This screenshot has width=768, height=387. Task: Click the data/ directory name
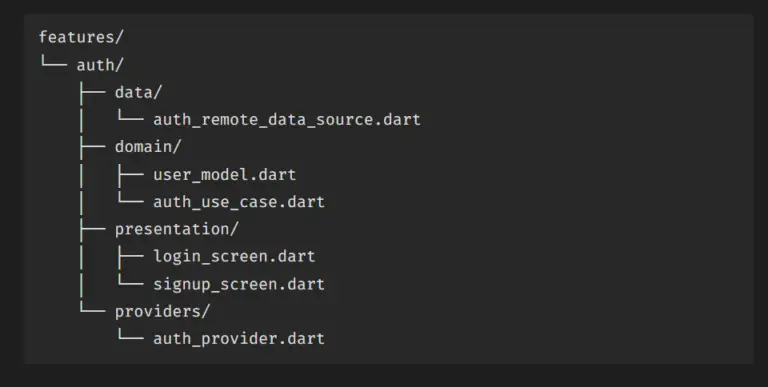[138, 92]
